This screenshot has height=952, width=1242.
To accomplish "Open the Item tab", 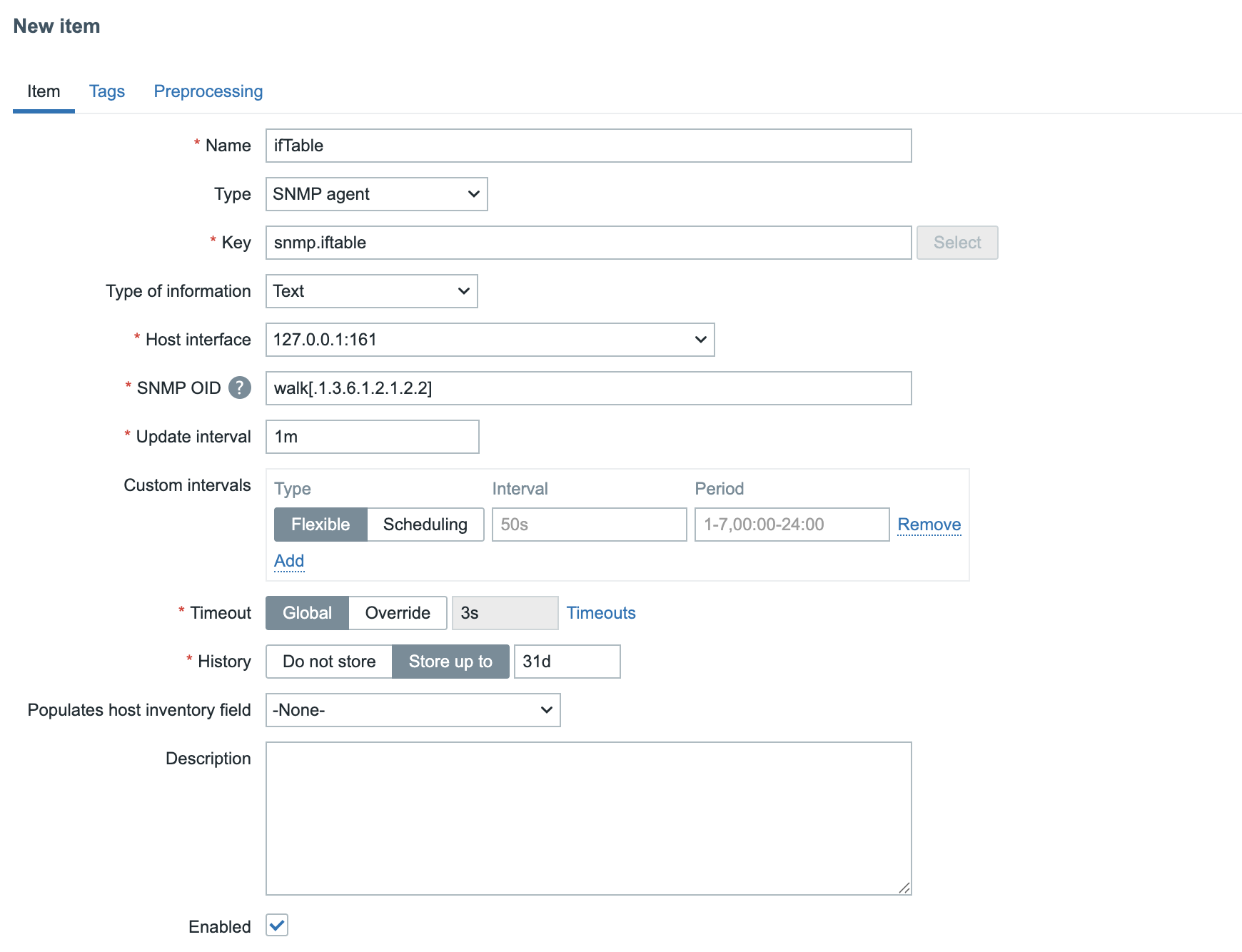I will [44, 91].
